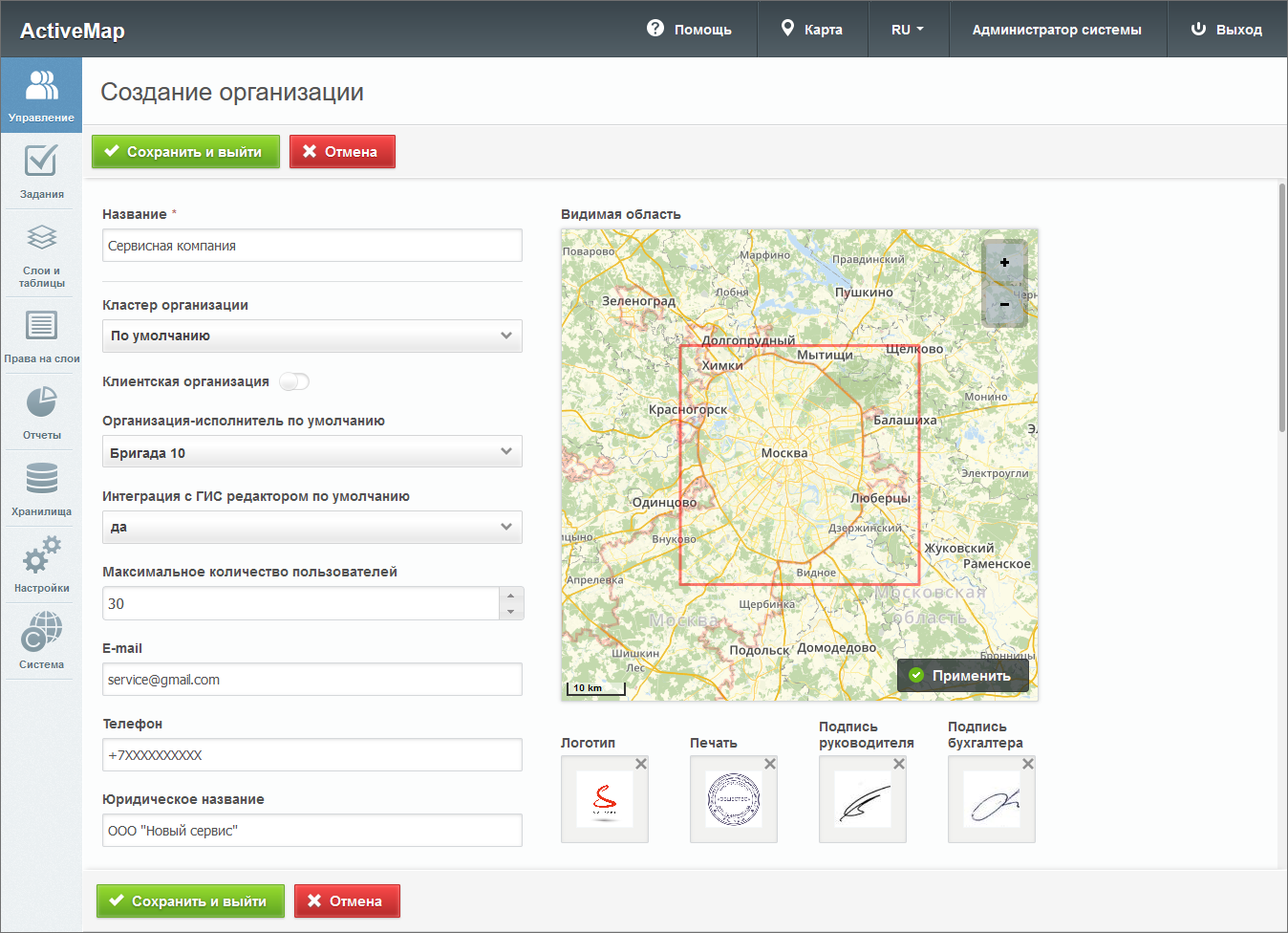Expand the Кластер организации dropdown

312,336
